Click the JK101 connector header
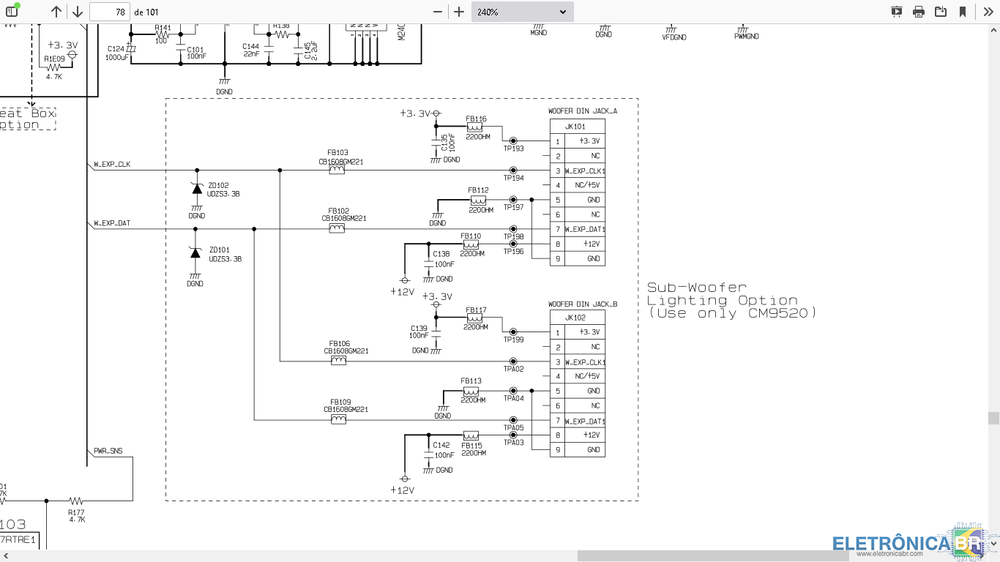 [x=575, y=127]
